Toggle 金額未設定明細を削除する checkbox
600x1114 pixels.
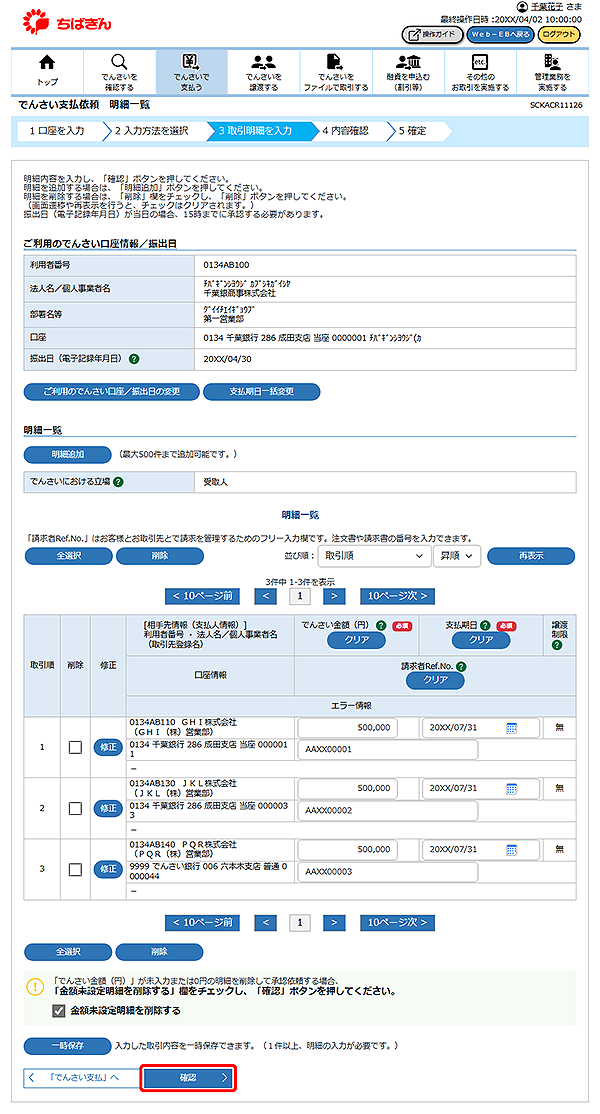pos(59,1011)
